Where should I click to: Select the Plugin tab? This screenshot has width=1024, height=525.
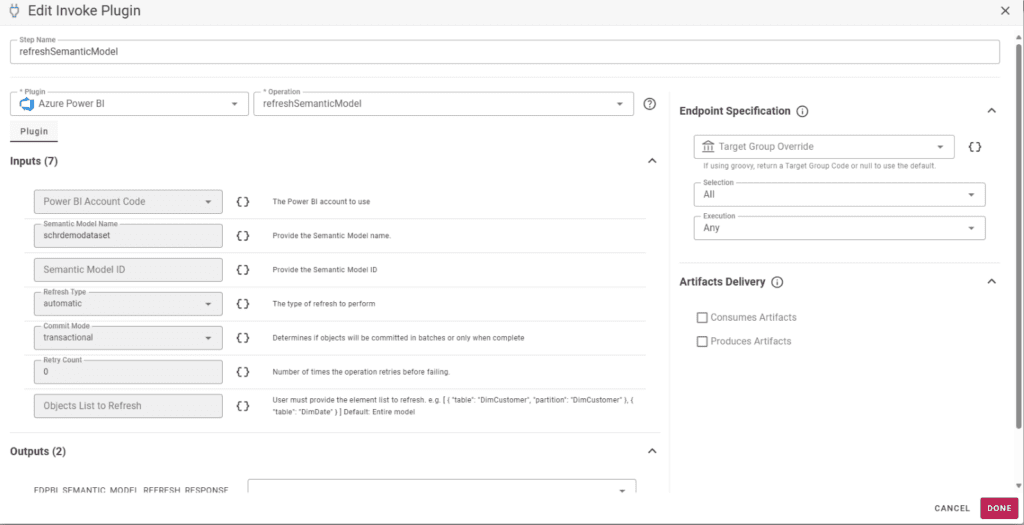click(x=34, y=131)
